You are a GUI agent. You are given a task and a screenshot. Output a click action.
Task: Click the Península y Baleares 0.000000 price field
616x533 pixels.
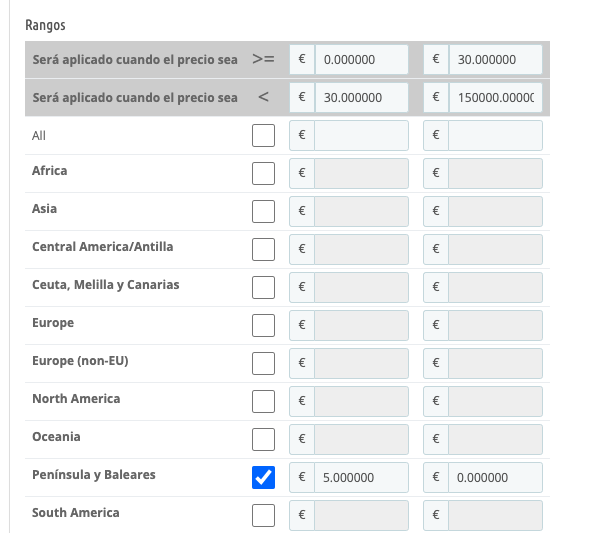494,478
